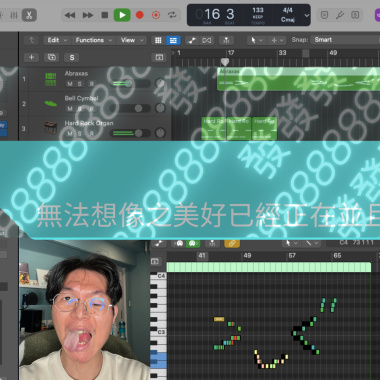Click the Hard Rock Organ track icon
The width and height of the screenshot is (380, 380).
point(51,128)
